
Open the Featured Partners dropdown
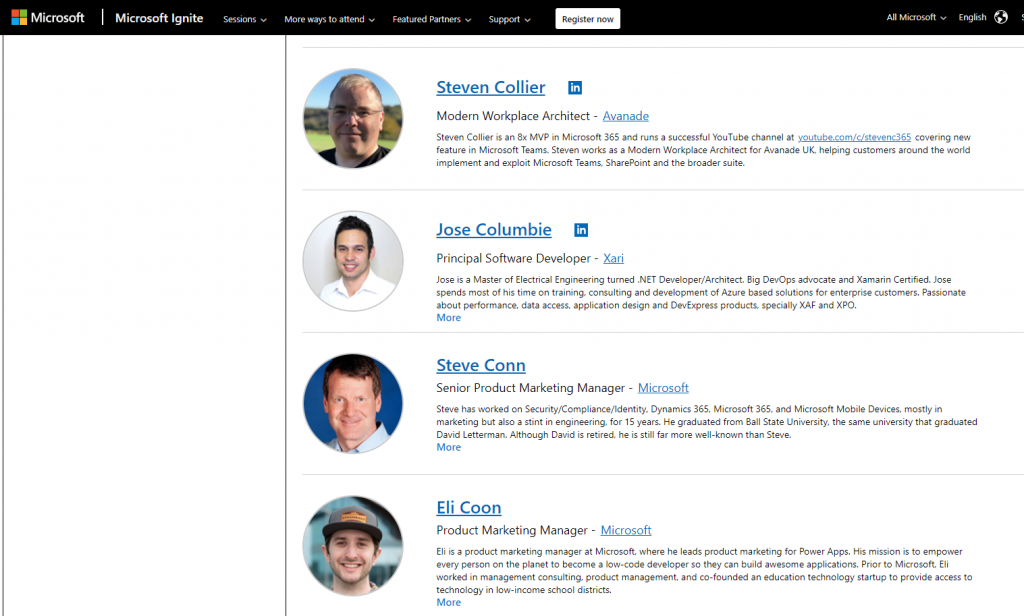(432, 20)
